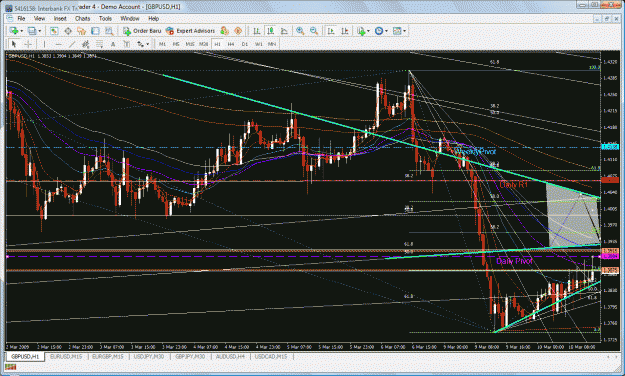Select the Trendline drawing tool
Viewport: 625px width, 376px height.
tap(72, 44)
